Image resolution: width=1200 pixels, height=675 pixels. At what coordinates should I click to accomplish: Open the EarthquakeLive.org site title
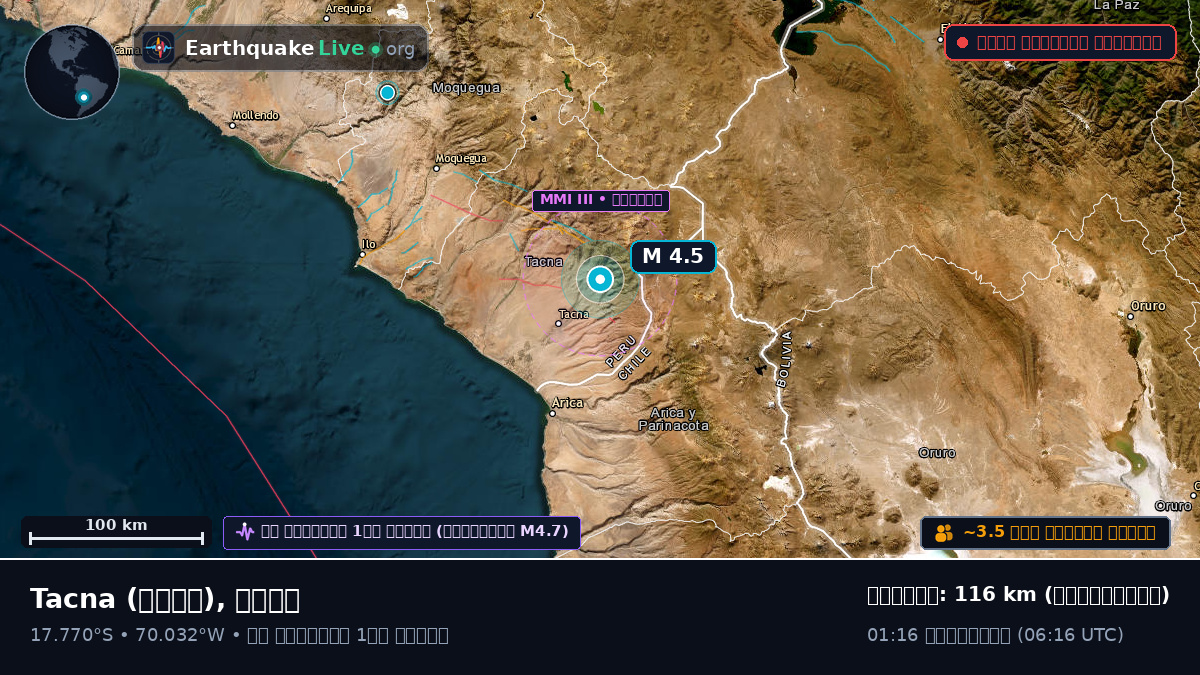[x=300, y=48]
